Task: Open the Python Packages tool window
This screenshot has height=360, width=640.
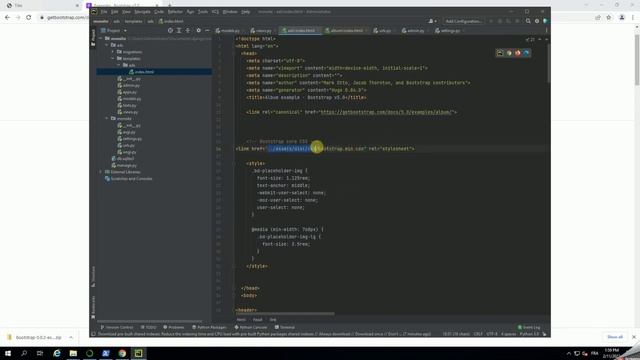Action: click(209, 327)
